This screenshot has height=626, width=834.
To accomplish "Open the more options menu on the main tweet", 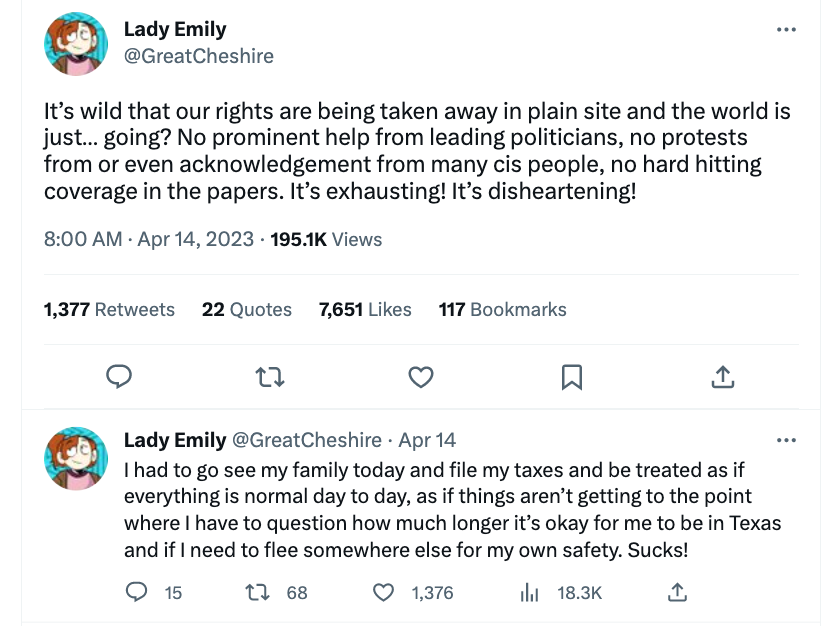I will [786, 29].
